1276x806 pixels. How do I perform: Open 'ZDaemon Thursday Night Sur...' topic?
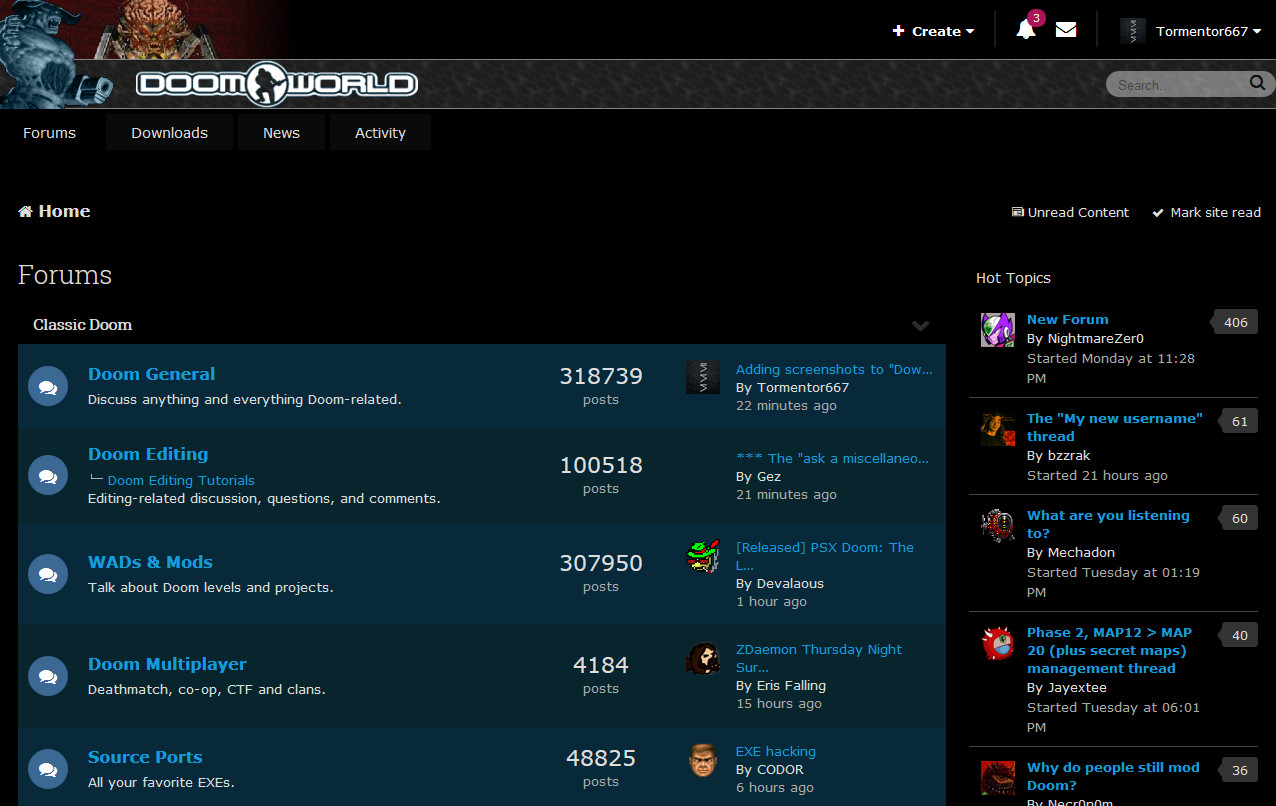tap(819, 658)
